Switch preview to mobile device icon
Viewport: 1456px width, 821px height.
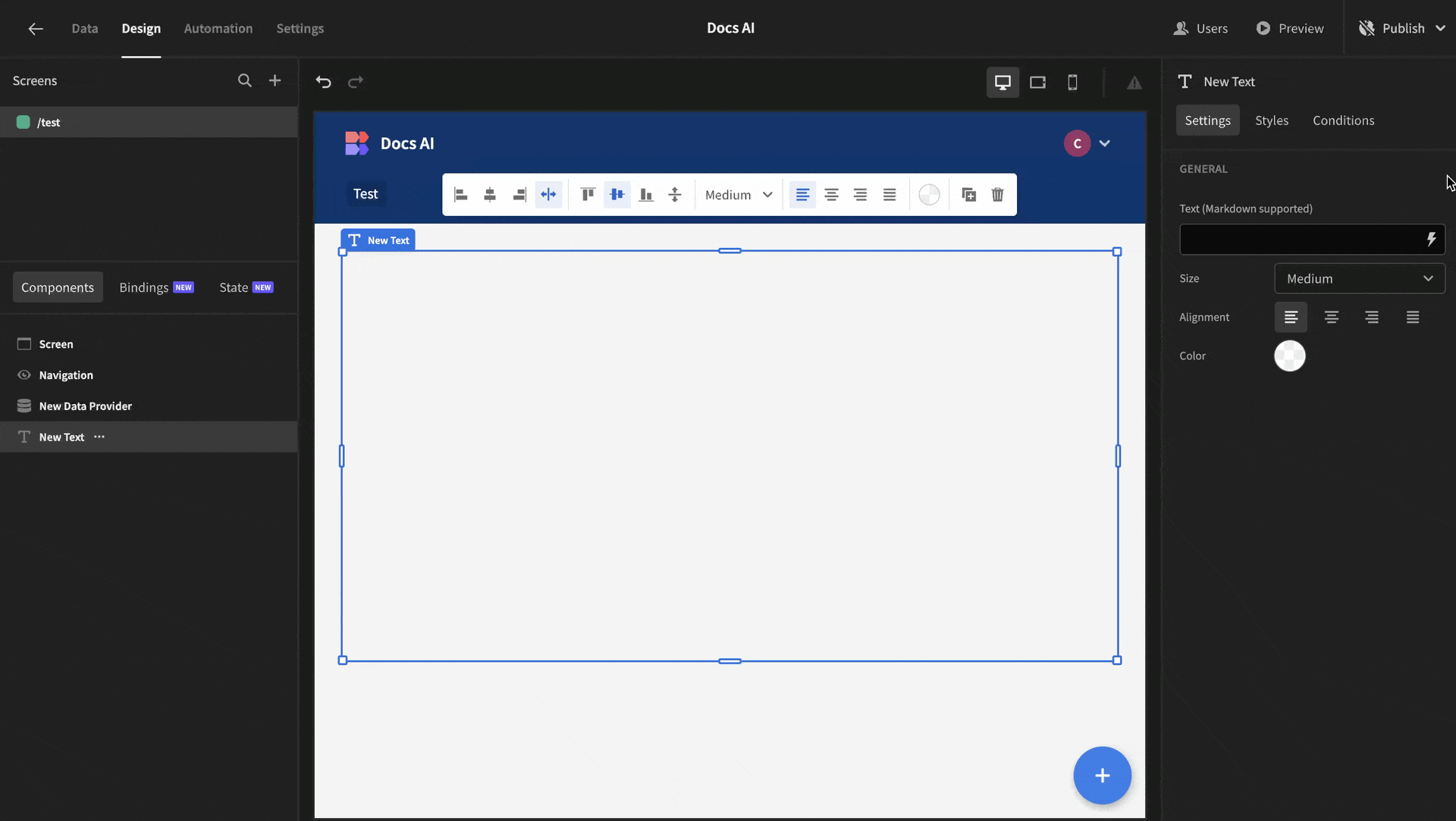click(1072, 82)
